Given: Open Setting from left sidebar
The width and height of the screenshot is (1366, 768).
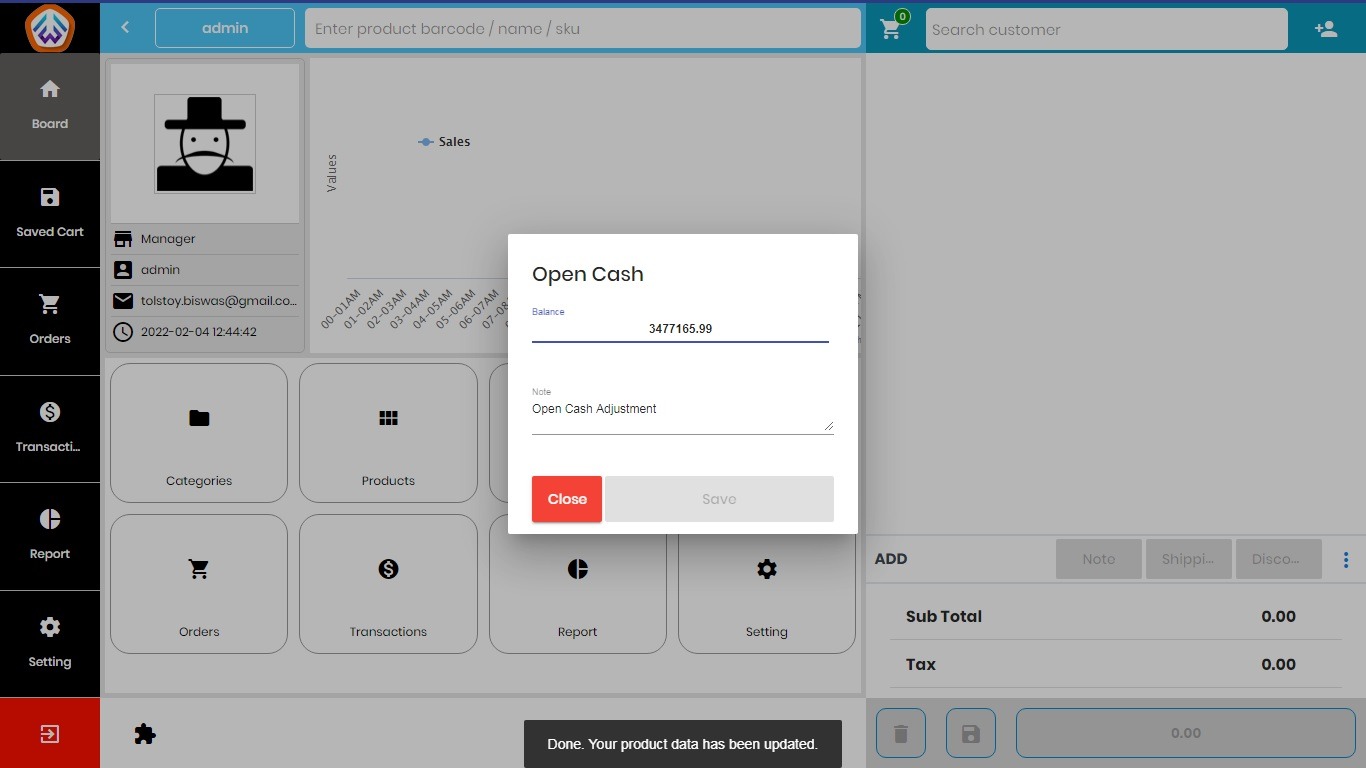Looking at the screenshot, I should [50, 643].
